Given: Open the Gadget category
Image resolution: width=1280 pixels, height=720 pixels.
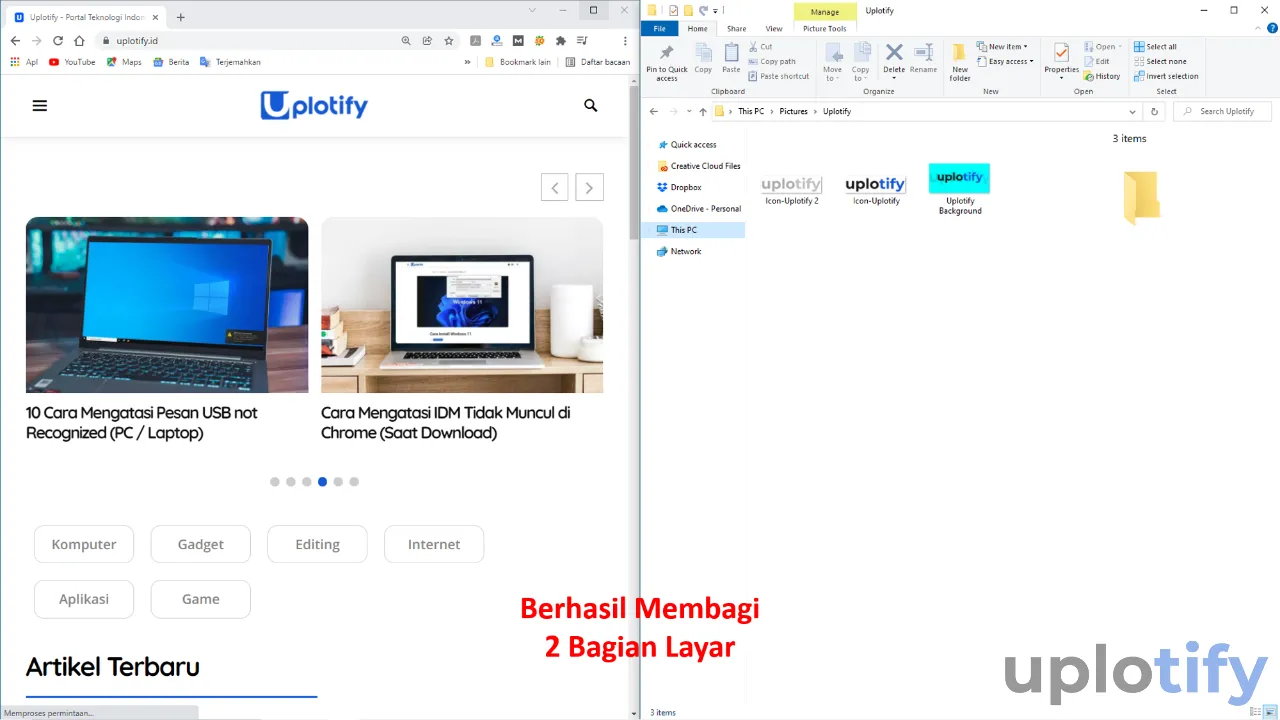Looking at the screenshot, I should (201, 544).
